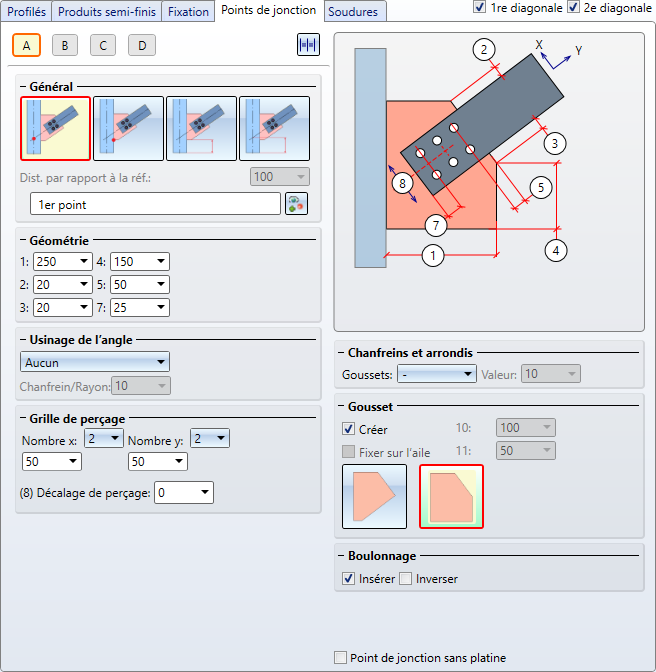Click the Gousset field 11 dropdown

(x=526, y=450)
